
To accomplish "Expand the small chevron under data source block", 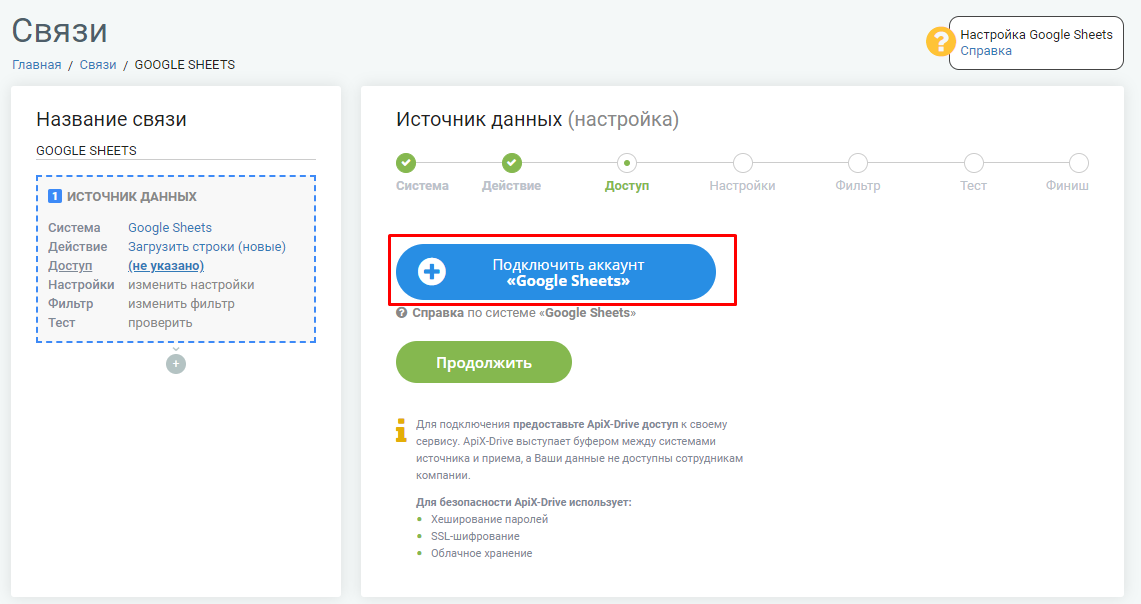I will (175, 349).
